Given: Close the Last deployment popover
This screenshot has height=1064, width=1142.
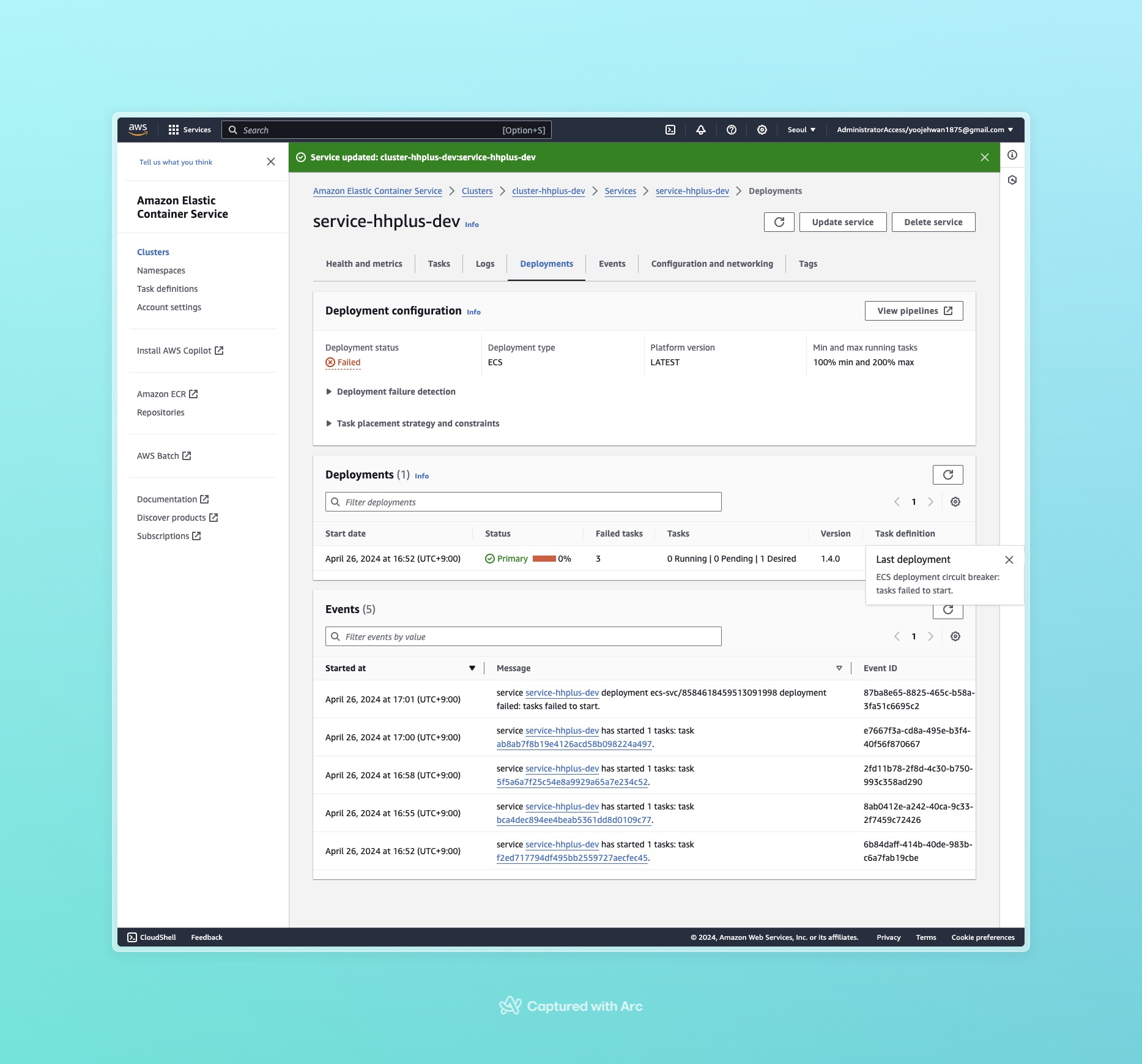Looking at the screenshot, I should (1009, 559).
